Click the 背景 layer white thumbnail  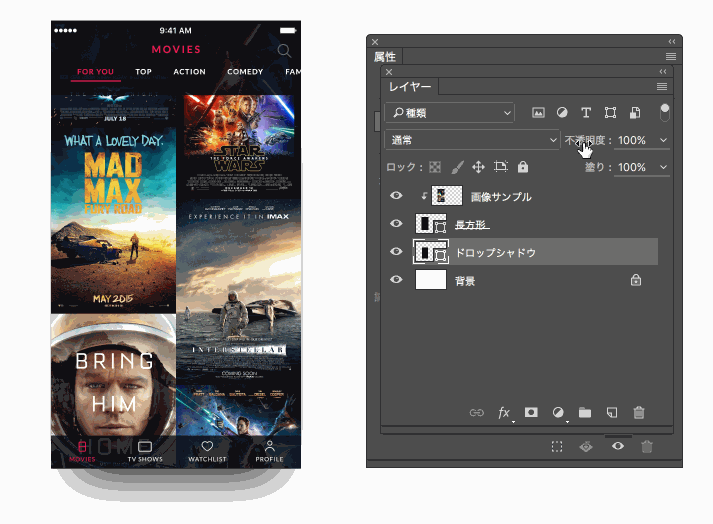(431, 279)
